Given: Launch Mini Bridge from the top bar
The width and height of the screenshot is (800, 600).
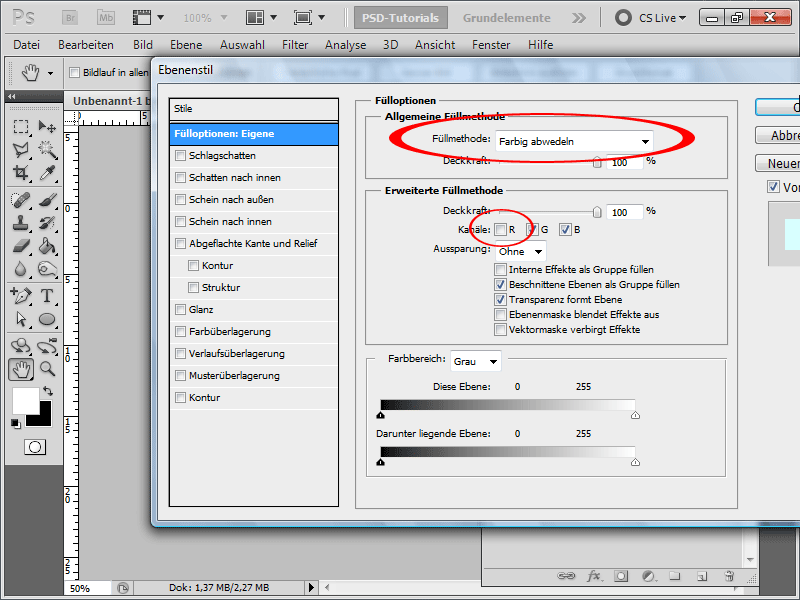Looking at the screenshot, I should pos(106,18).
